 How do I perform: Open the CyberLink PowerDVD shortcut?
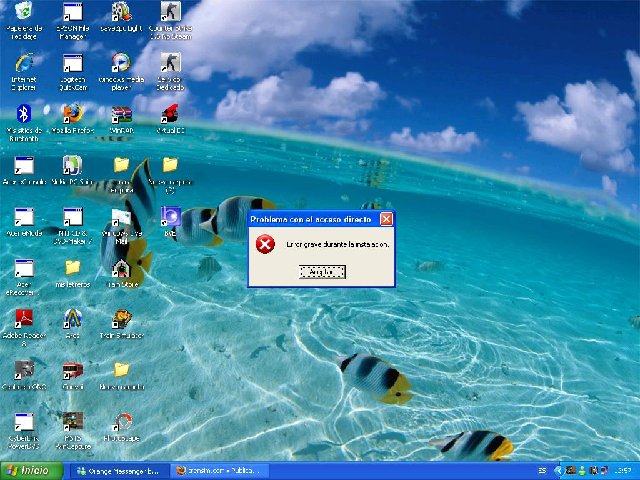(x=23, y=421)
